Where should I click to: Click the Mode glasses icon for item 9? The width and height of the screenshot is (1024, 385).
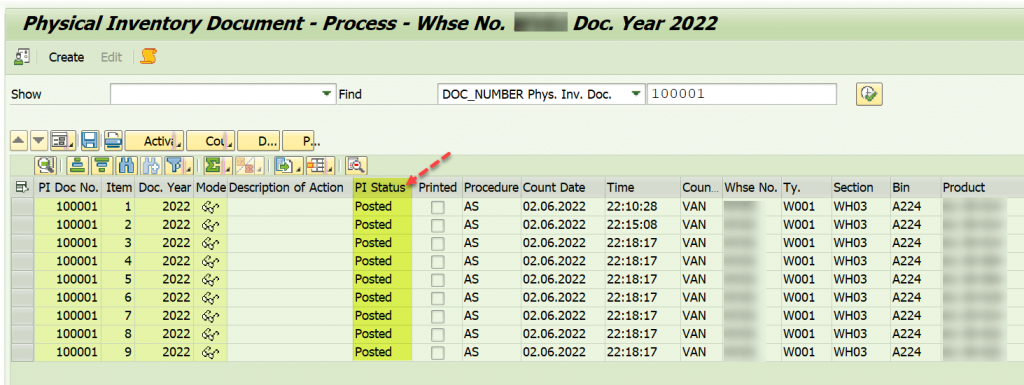click(210, 352)
